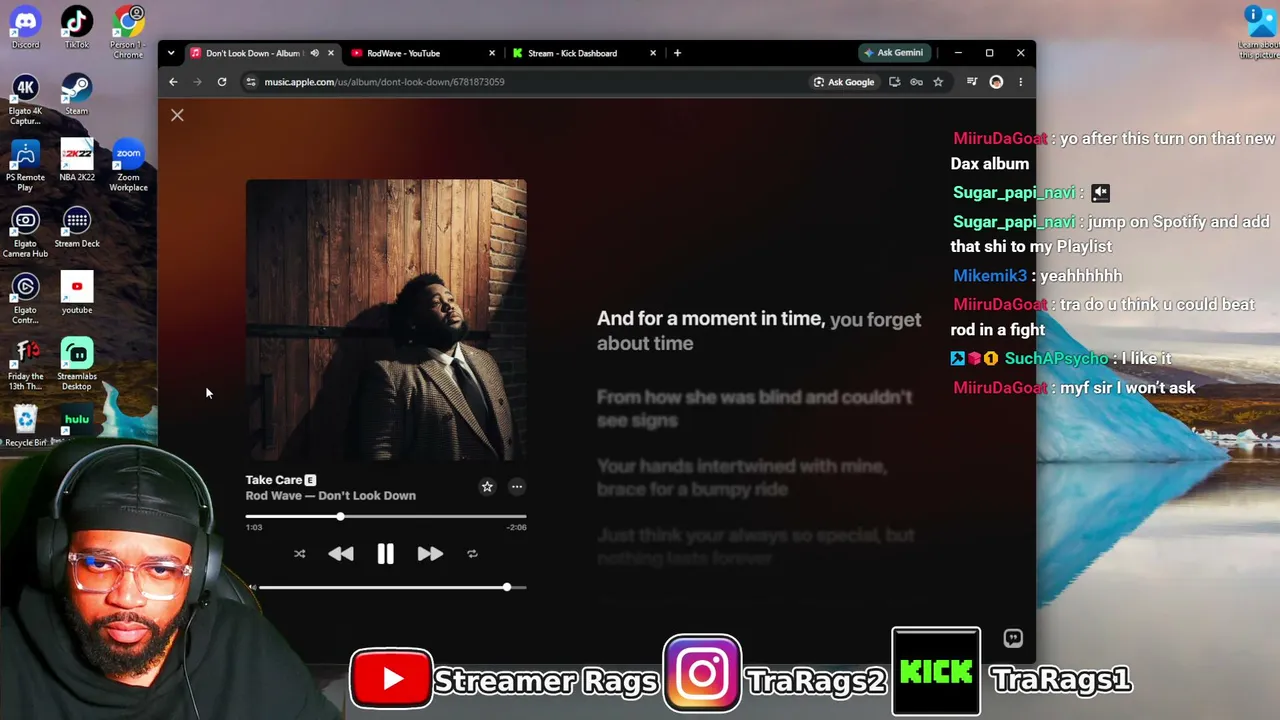Open the browser media controls
Screen dimensions: 1280x720
[971, 82]
